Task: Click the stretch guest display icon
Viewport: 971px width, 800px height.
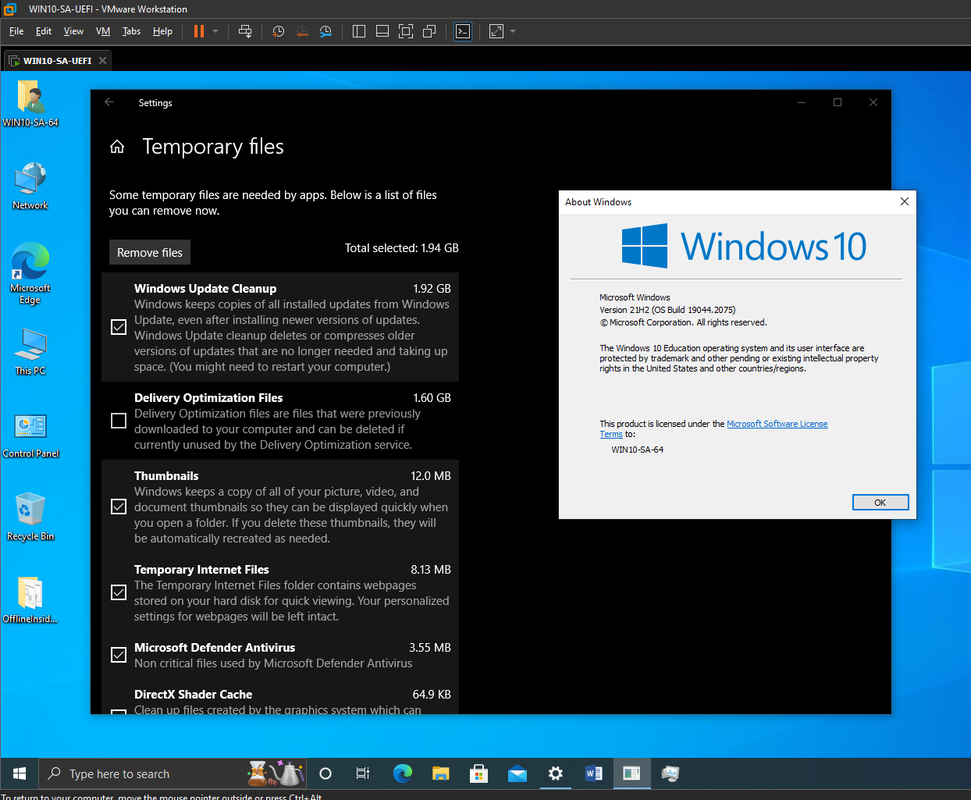Action: click(x=497, y=32)
